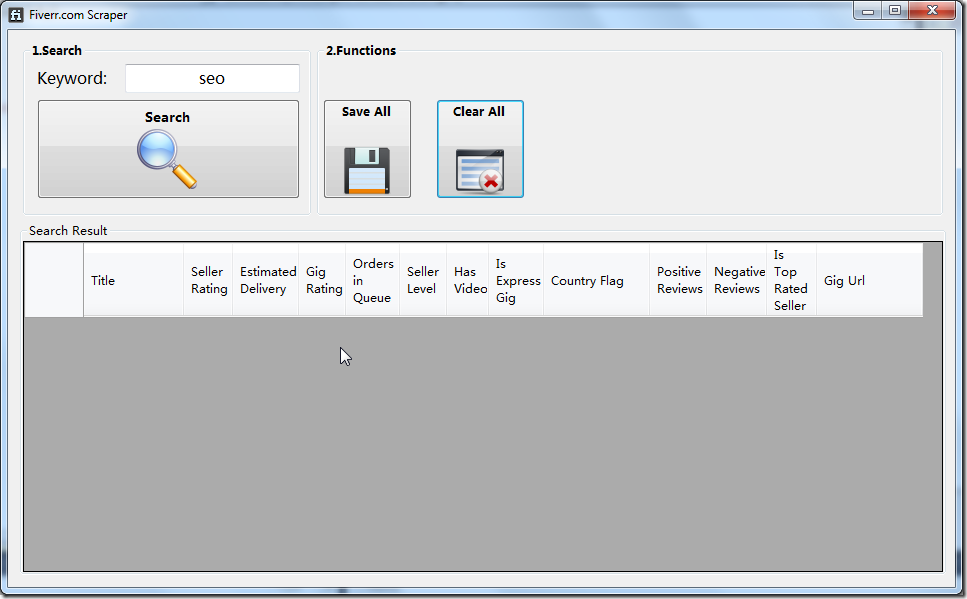The image size is (967, 599).
Task: Sort by Orders in Queue column header
Action: (x=373, y=280)
